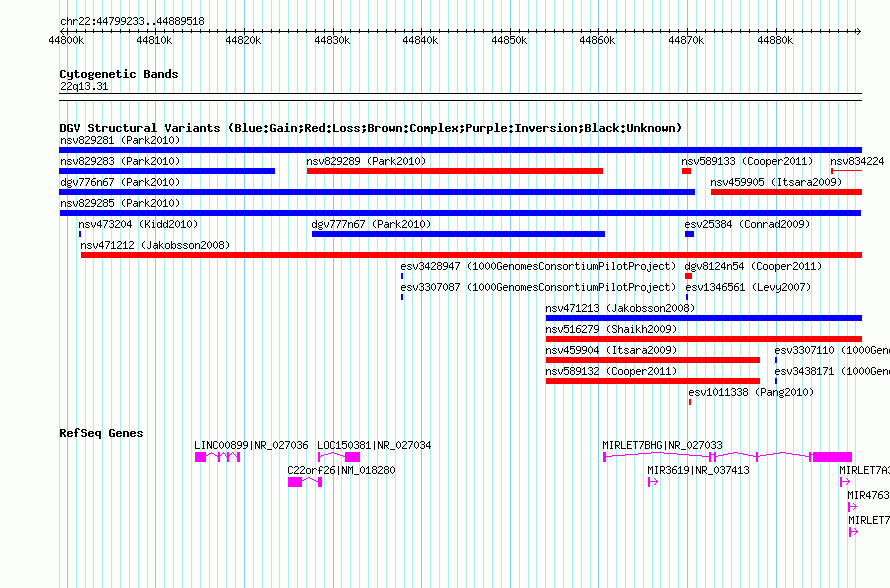Click the large final exon block of MIRLET7BHG
Screen dimensions: 890x588
click(x=832, y=457)
